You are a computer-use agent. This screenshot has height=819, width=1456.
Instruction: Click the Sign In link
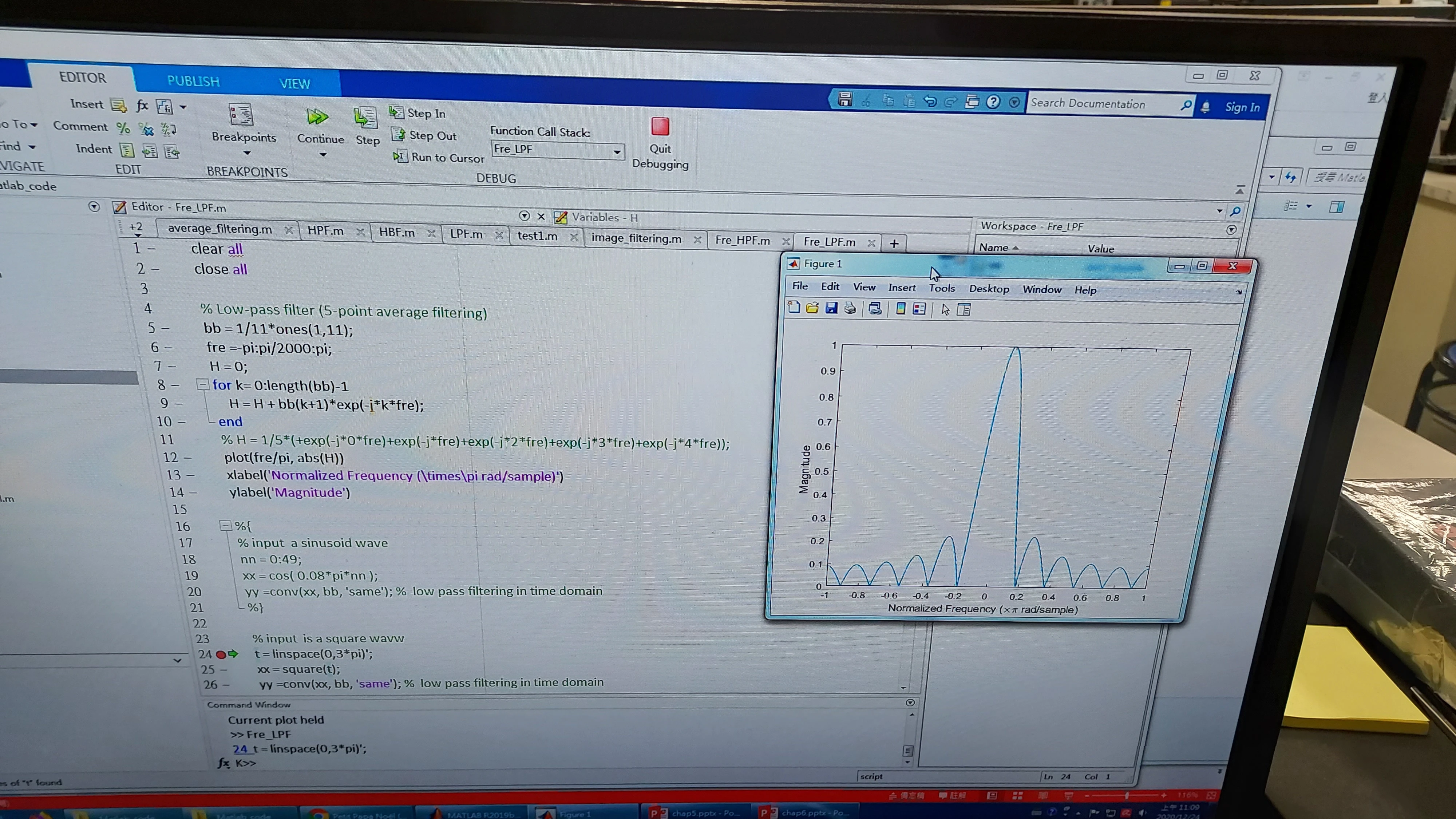coord(1242,107)
